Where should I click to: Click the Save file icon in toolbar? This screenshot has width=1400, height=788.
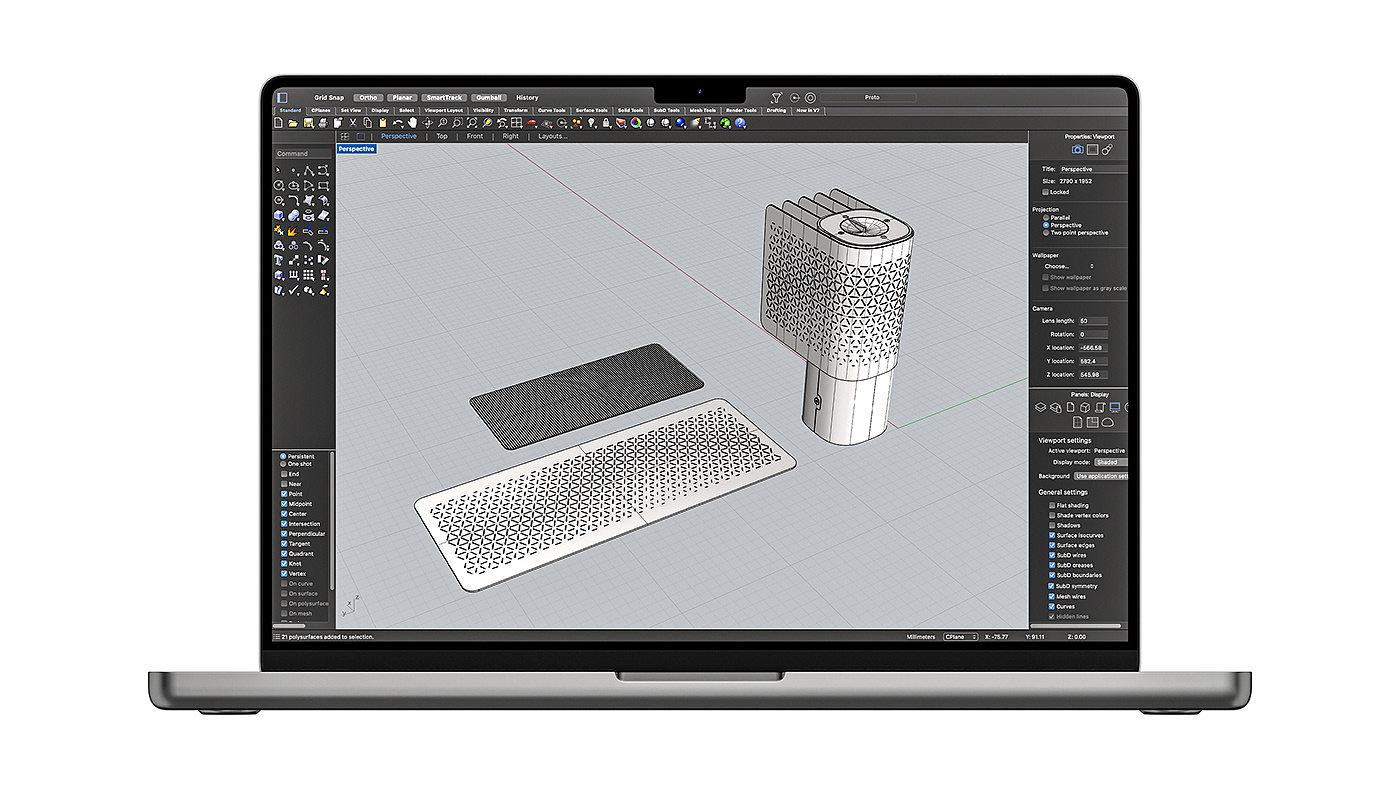[308, 122]
